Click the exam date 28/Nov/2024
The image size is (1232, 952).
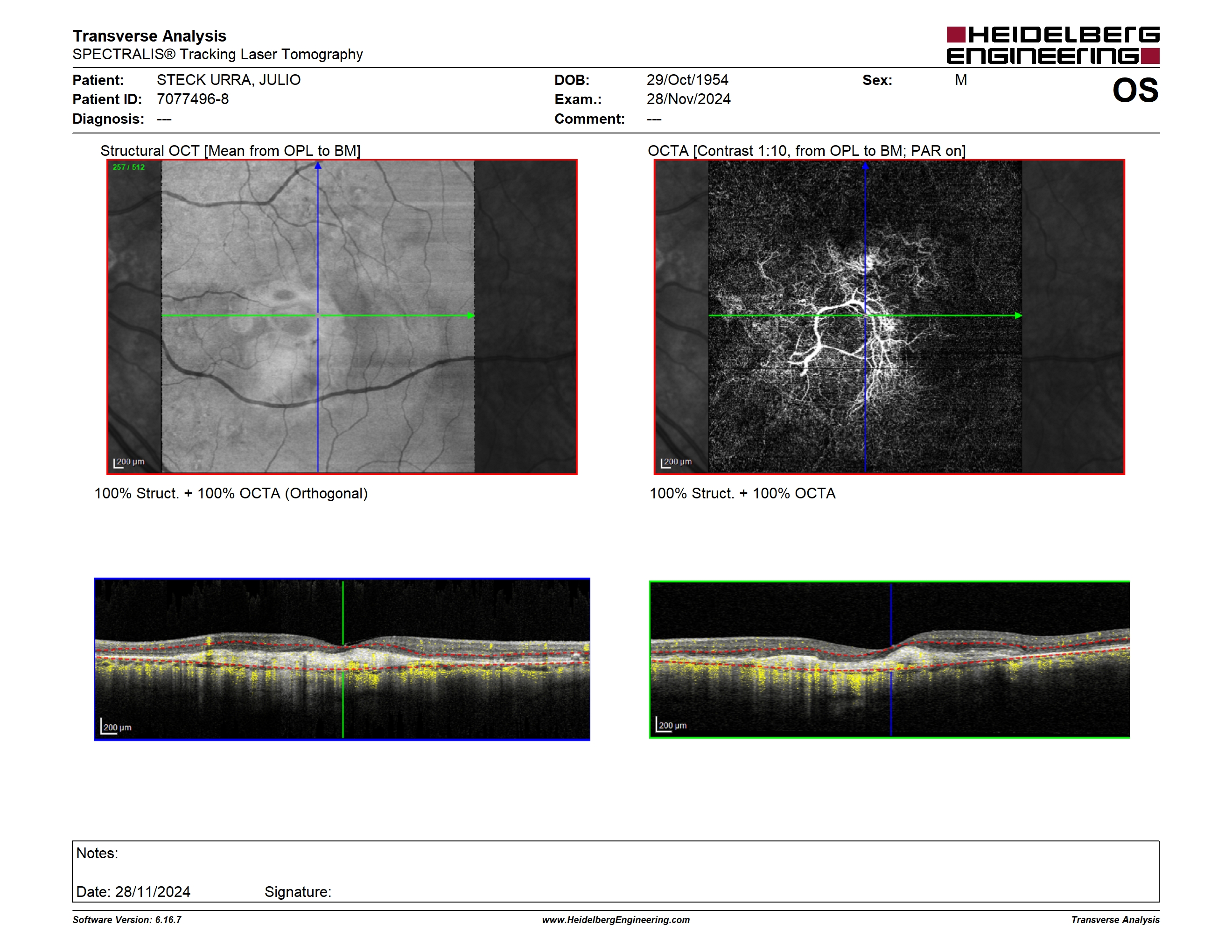coord(688,99)
